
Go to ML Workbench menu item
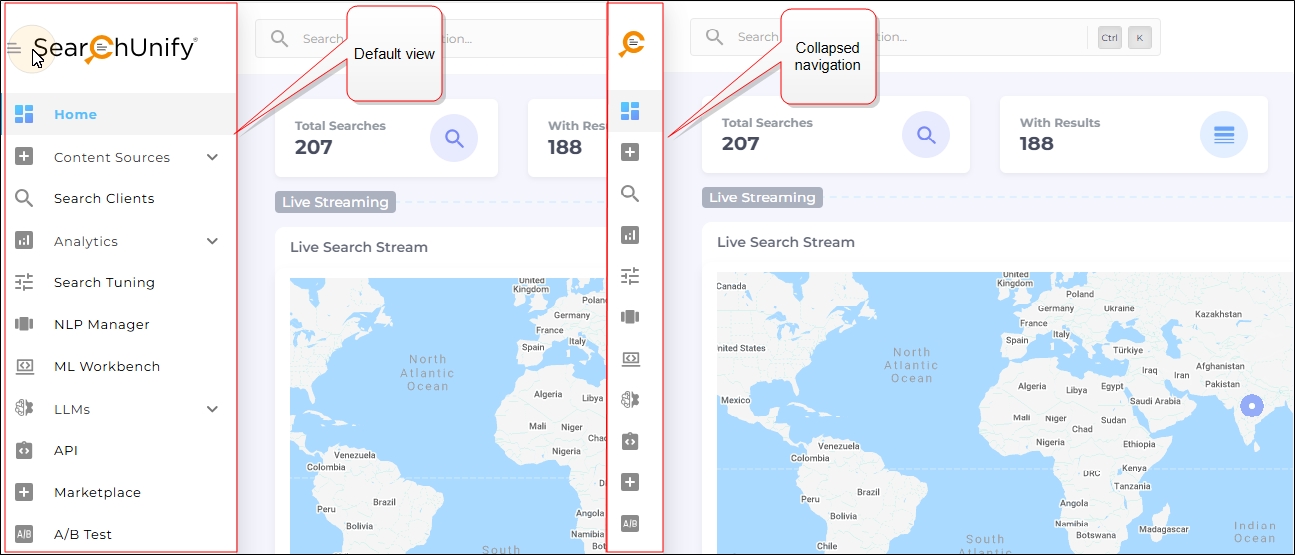pos(107,367)
